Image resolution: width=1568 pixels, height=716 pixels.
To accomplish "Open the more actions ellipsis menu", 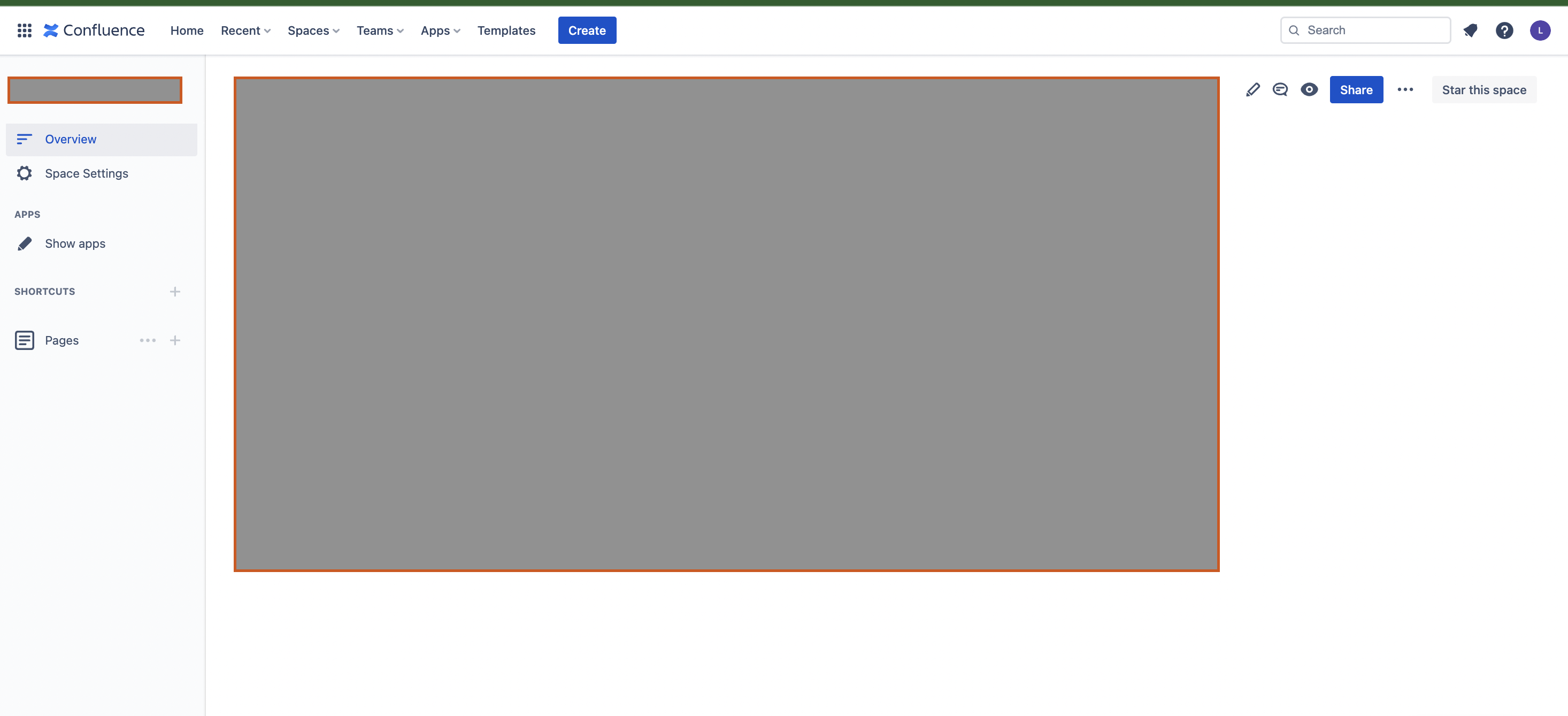I will click(1405, 89).
